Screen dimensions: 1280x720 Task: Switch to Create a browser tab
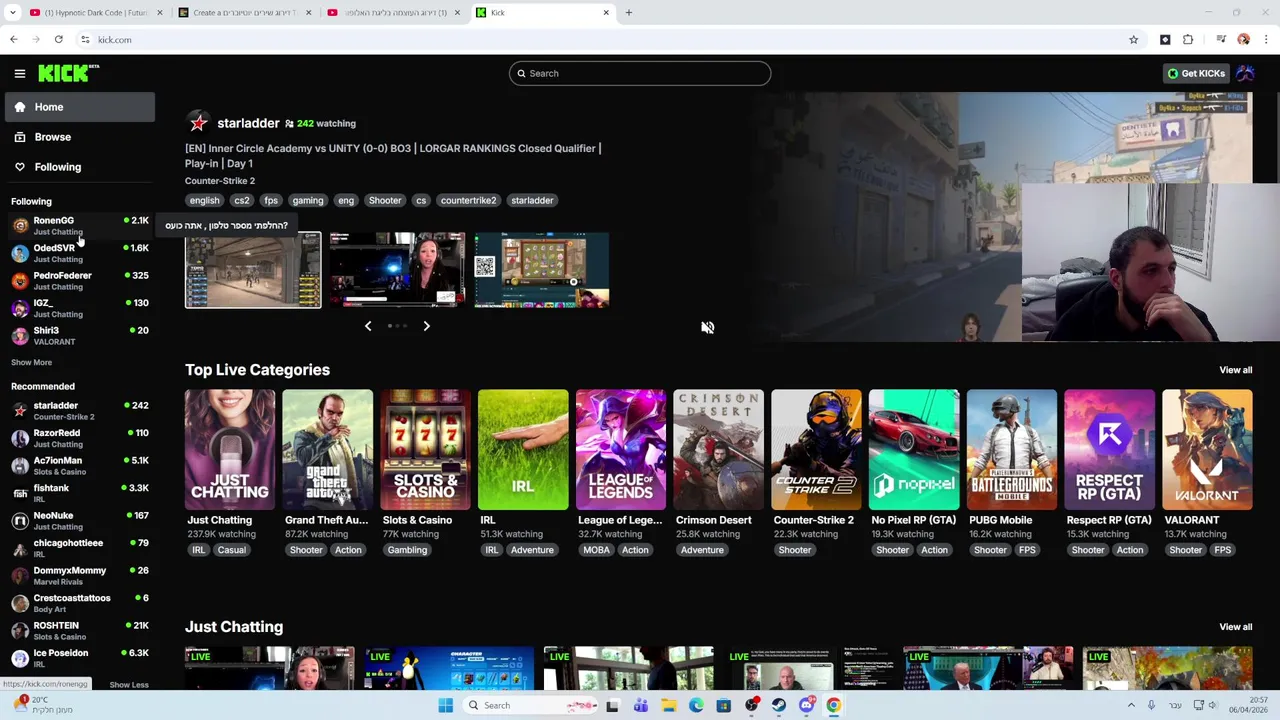point(245,13)
